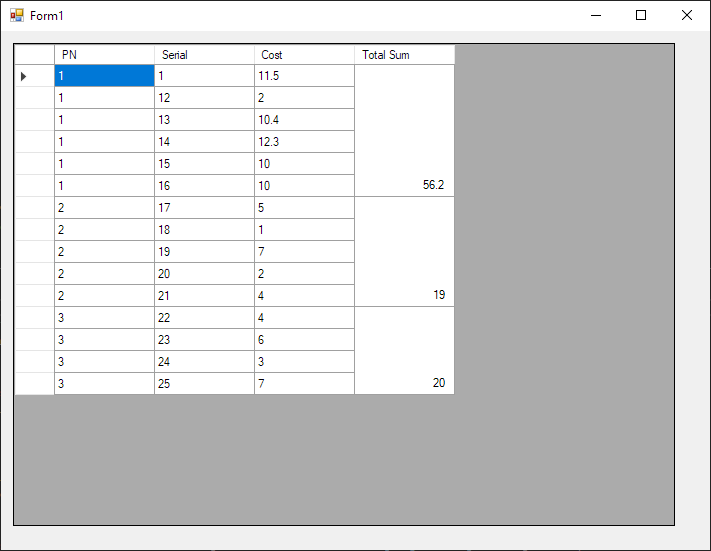Image resolution: width=711 pixels, height=551 pixels.
Task: Maximize the Form1 window
Action: point(641,15)
